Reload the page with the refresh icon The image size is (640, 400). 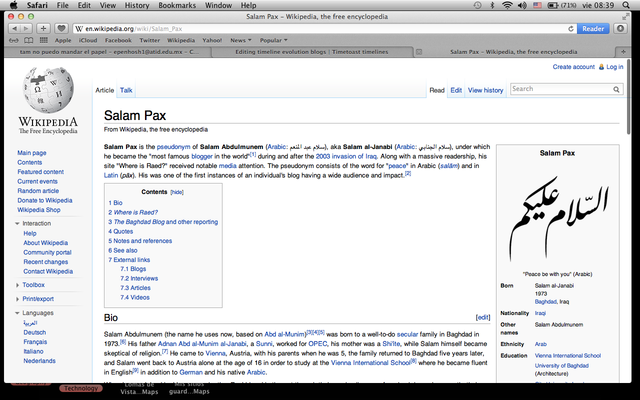pyautogui.click(x=571, y=29)
